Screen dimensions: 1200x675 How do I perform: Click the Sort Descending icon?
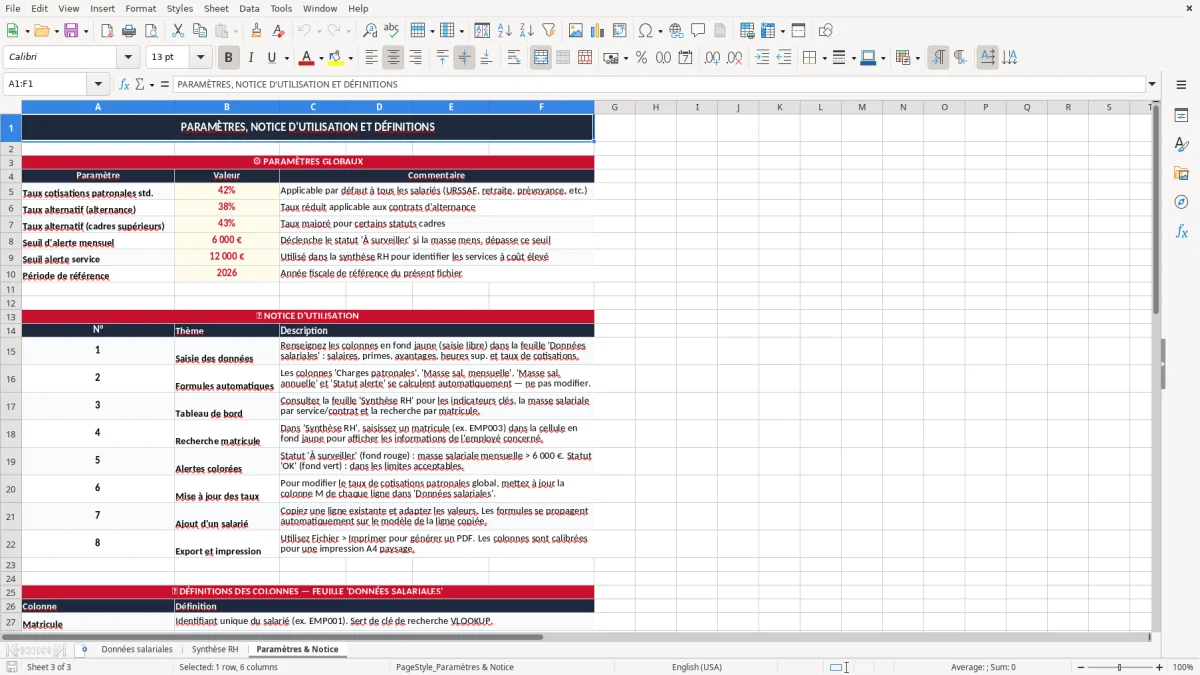click(x=526, y=31)
